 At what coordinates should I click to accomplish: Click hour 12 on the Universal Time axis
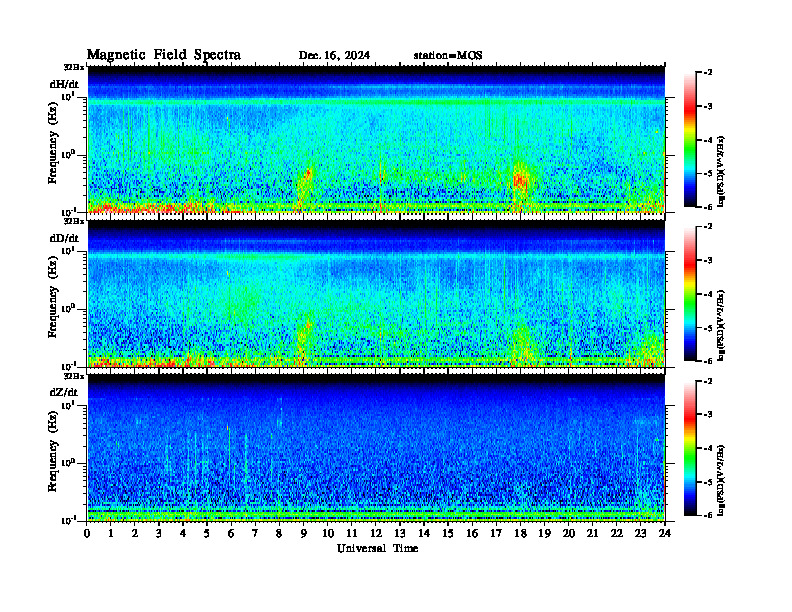click(376, 533)
